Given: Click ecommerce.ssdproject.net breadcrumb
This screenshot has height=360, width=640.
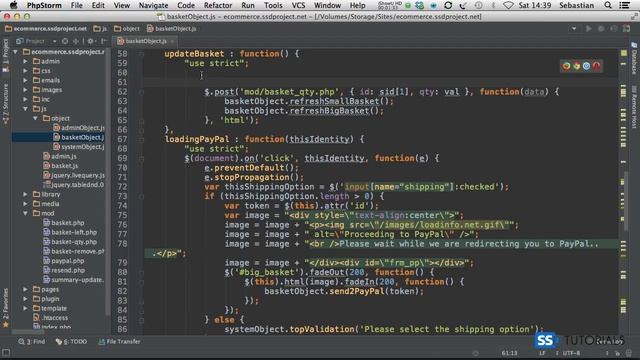Looking at the screenshot, I should tap(46, 29).
